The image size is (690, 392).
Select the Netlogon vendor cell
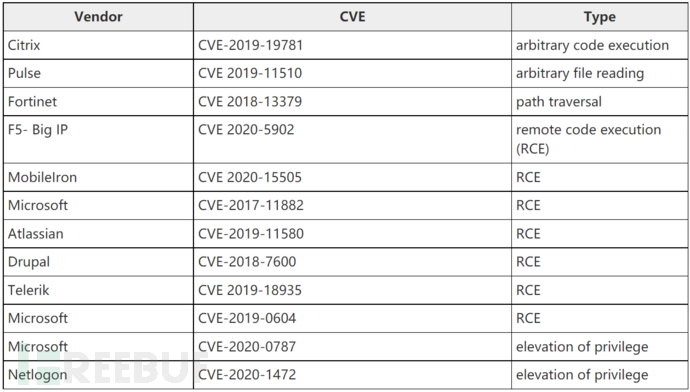pos(98,375)
